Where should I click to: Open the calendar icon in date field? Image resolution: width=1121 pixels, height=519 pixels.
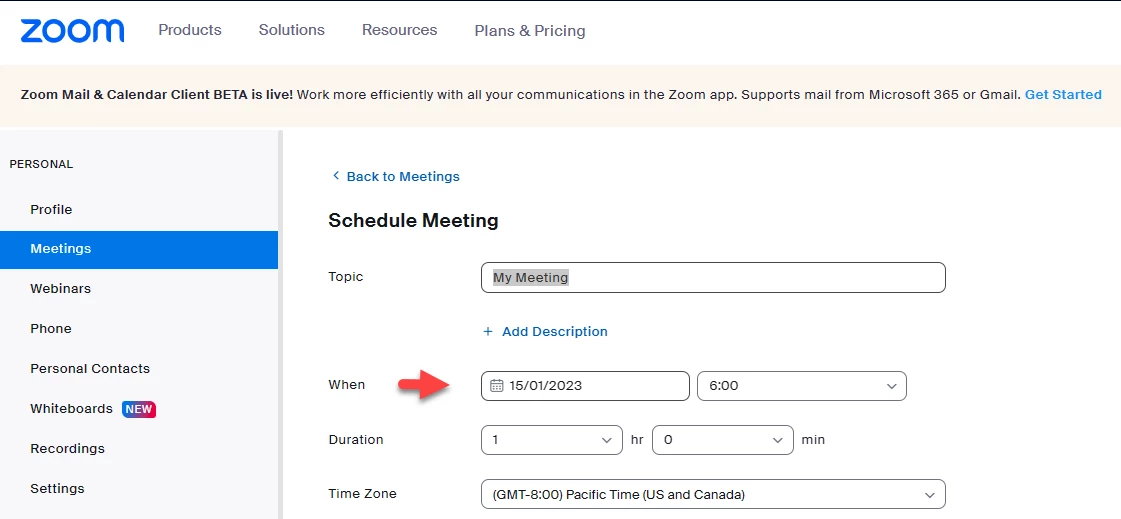click(497, 386)
